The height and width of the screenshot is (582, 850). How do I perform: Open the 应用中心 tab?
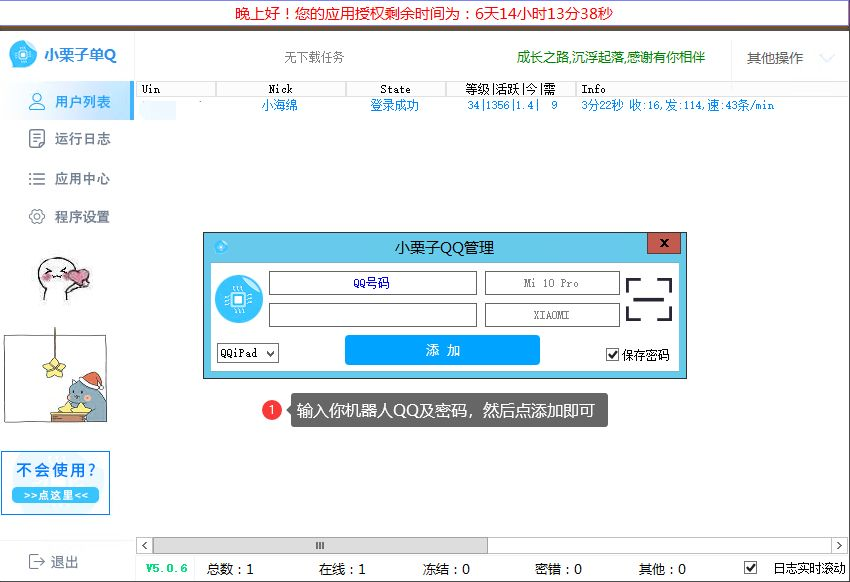tap(69, 178)
